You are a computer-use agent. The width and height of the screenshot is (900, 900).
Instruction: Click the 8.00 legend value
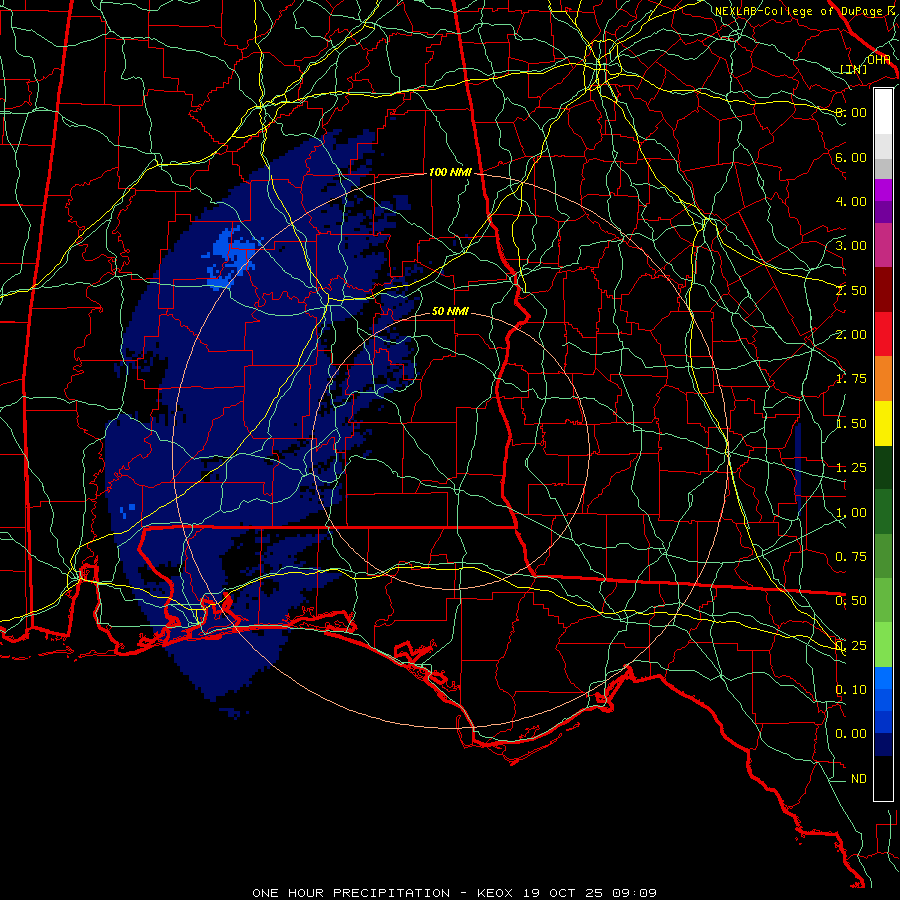(x=851, y=112)
